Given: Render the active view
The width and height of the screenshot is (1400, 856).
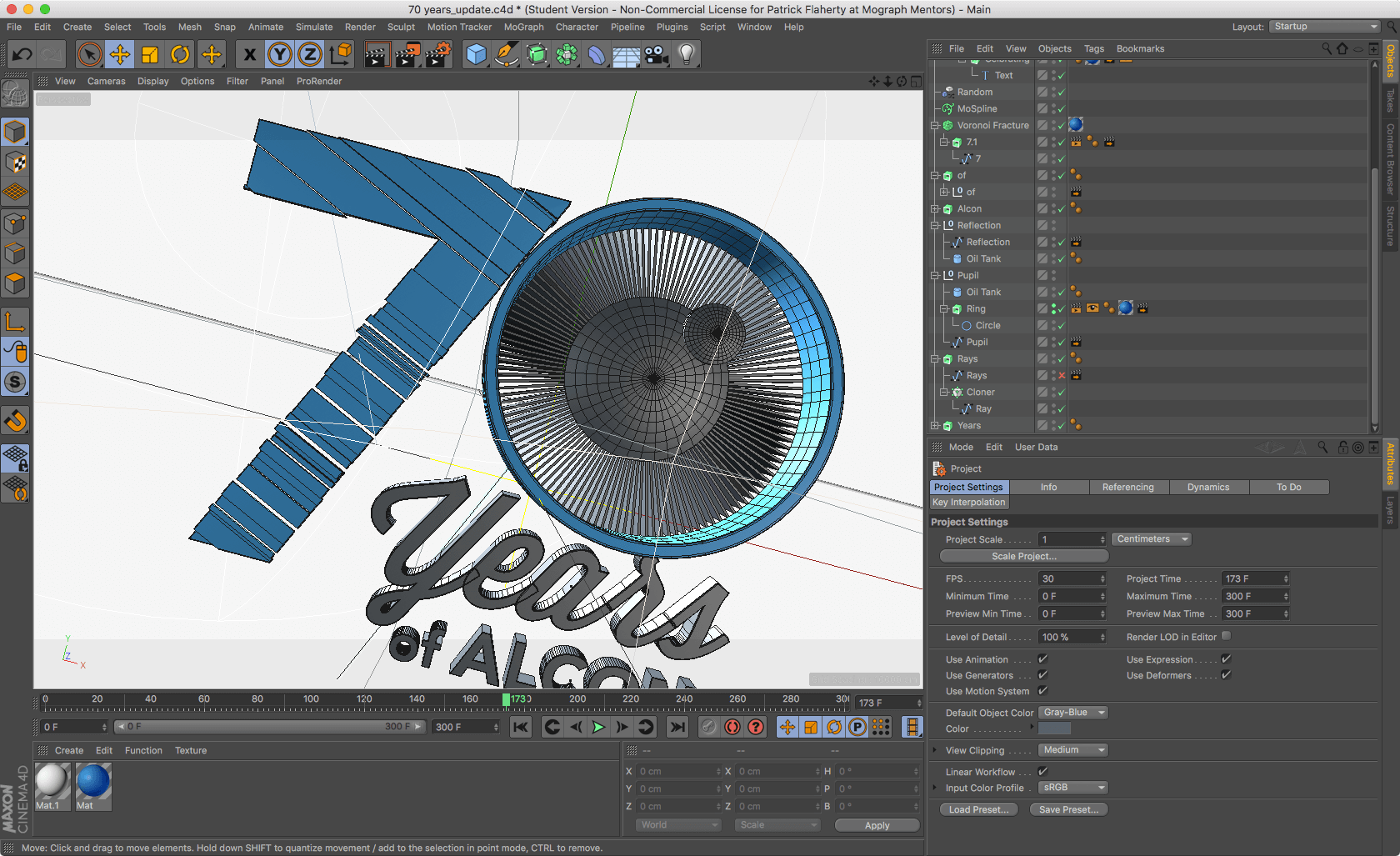Looking at the screenshot, I should tap(377, 55).
